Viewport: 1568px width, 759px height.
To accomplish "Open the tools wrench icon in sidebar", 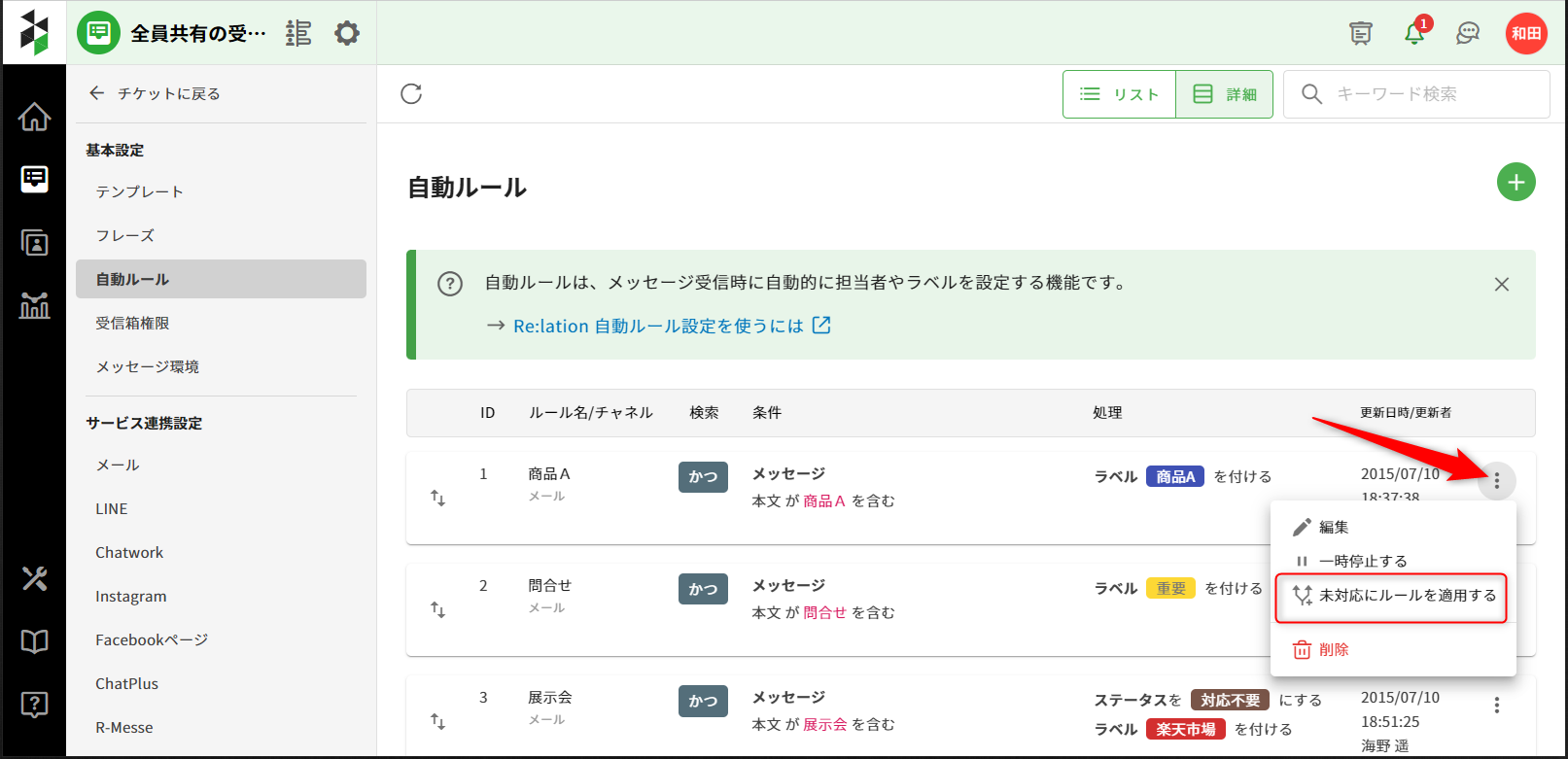I will pos(34,578).
